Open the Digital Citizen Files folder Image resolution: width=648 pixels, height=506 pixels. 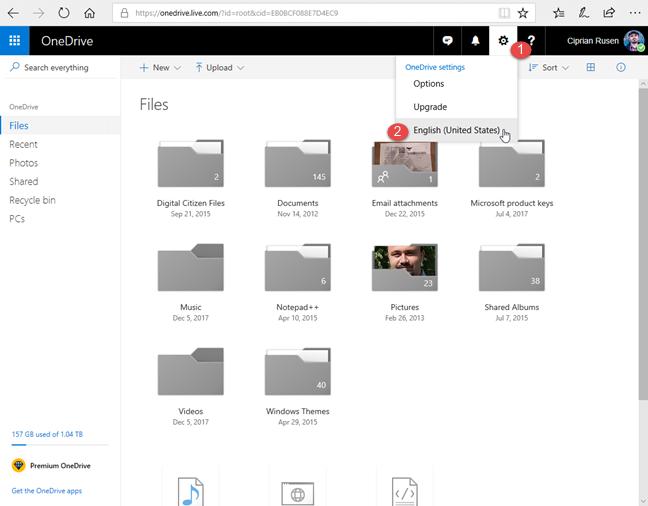pyautogui.click(x=191, y=163)
